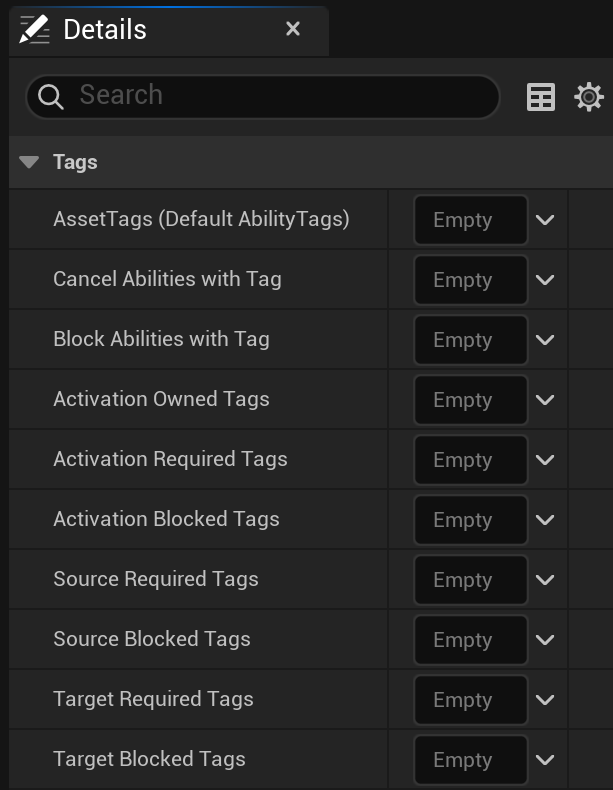613x790 pixels.
Task: Expand Target Required Tags dropdown arrow
Action: [545, 700]
